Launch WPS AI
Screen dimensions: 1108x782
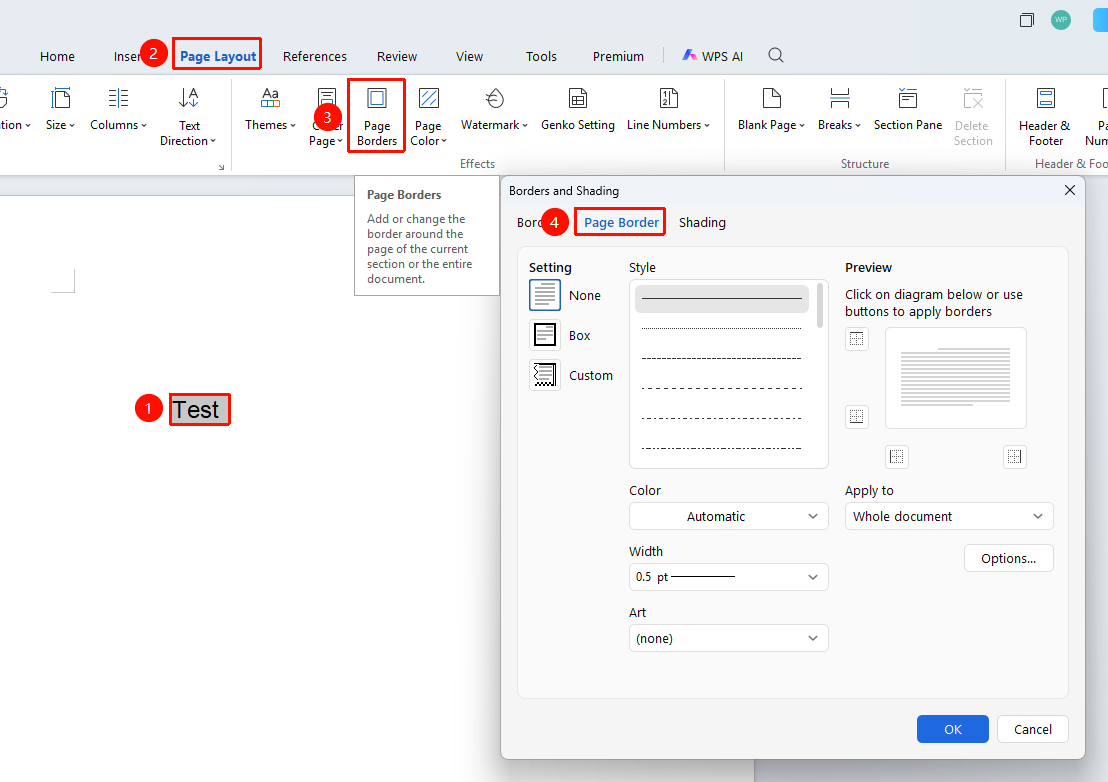[x=712, y=56]
